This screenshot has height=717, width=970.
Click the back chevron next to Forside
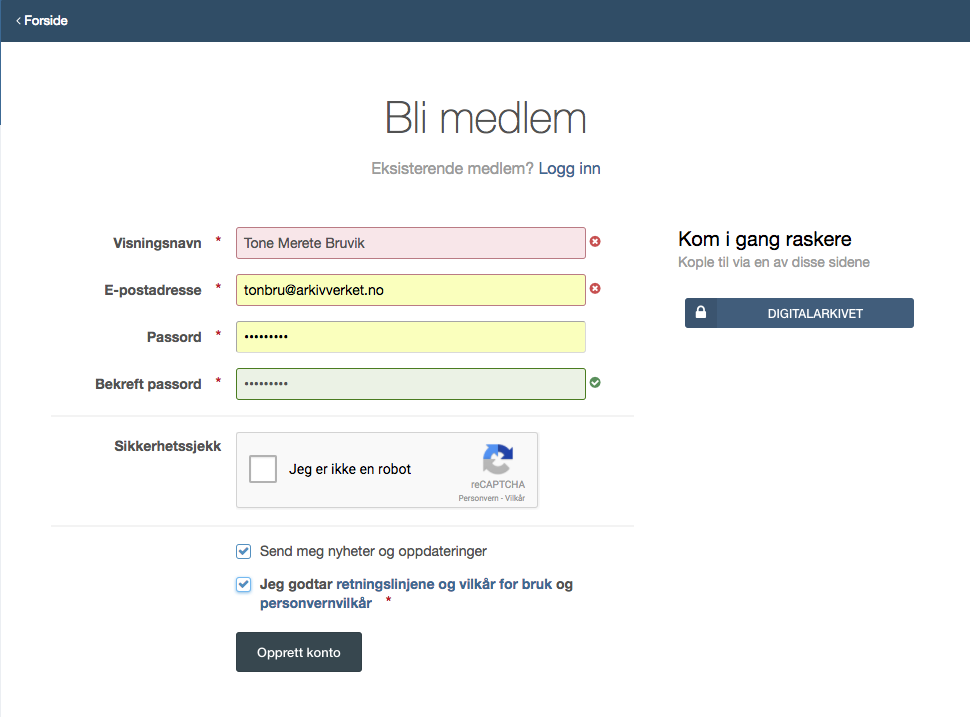(x=18, y=20)
